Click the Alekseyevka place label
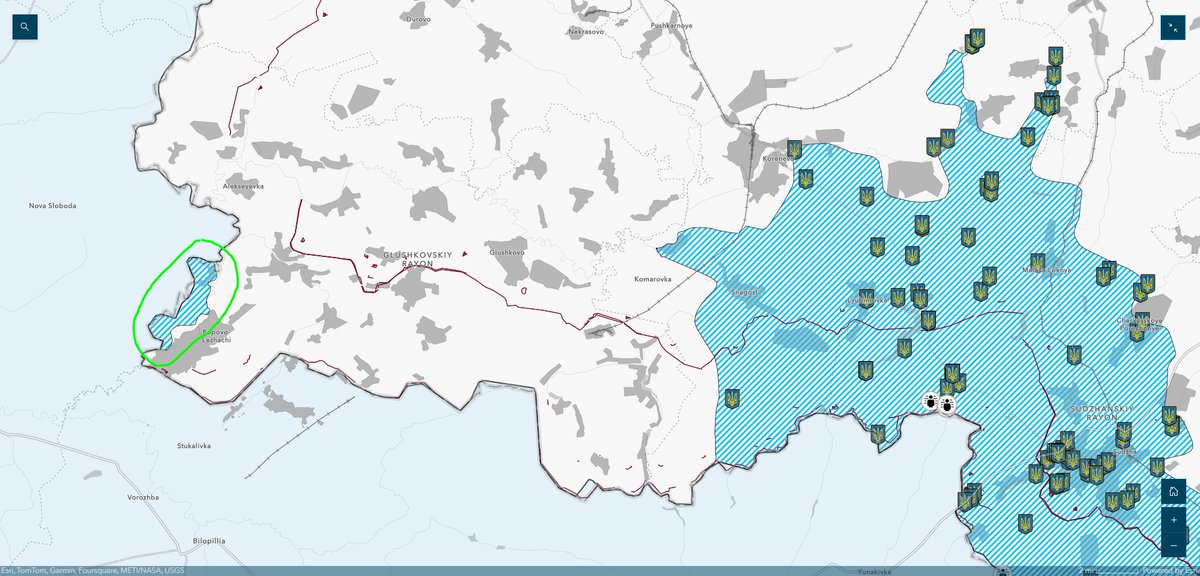This screenshot has height=576, width=1200. [241, 186]
